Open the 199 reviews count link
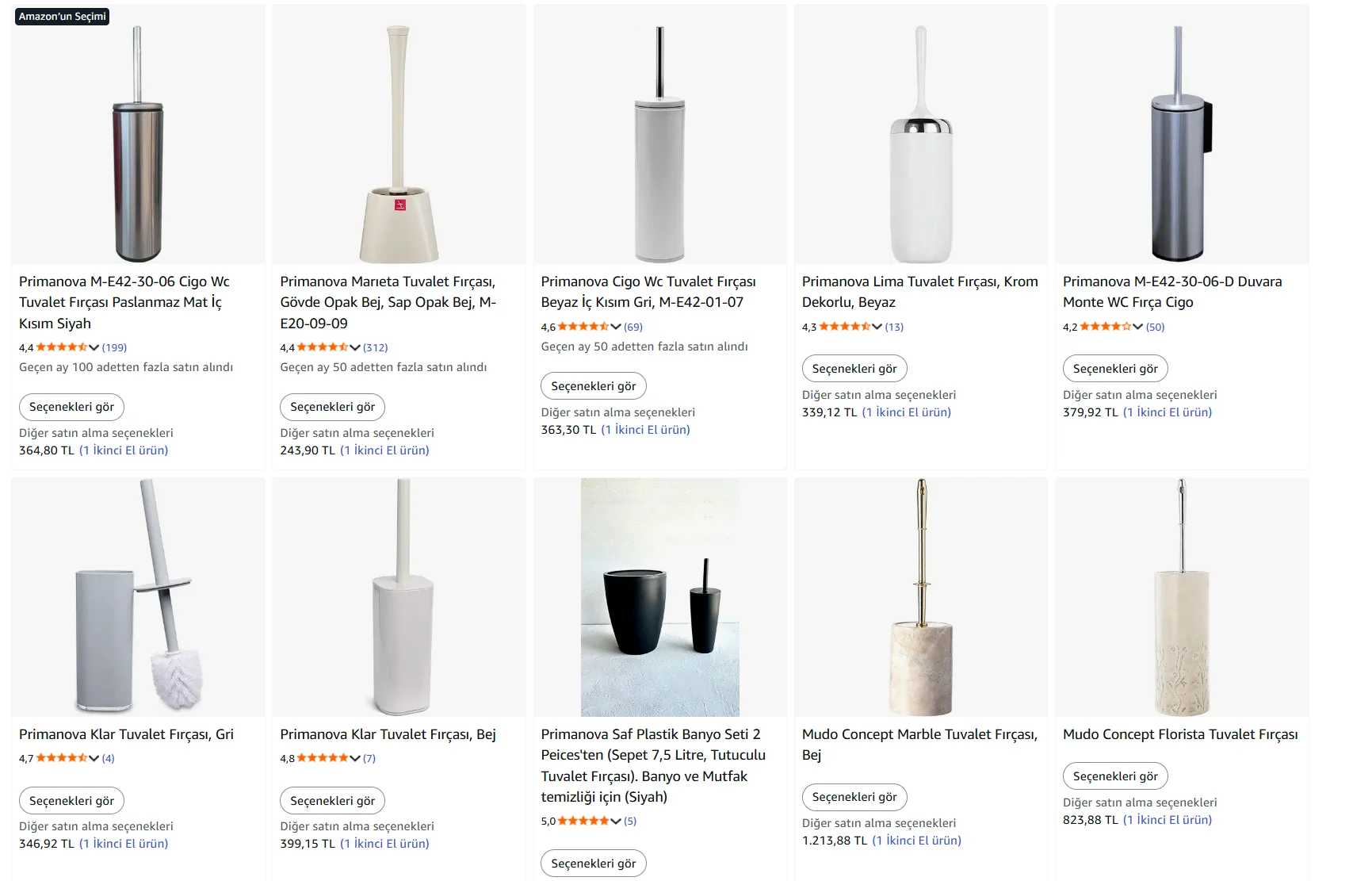 (114, 347)
